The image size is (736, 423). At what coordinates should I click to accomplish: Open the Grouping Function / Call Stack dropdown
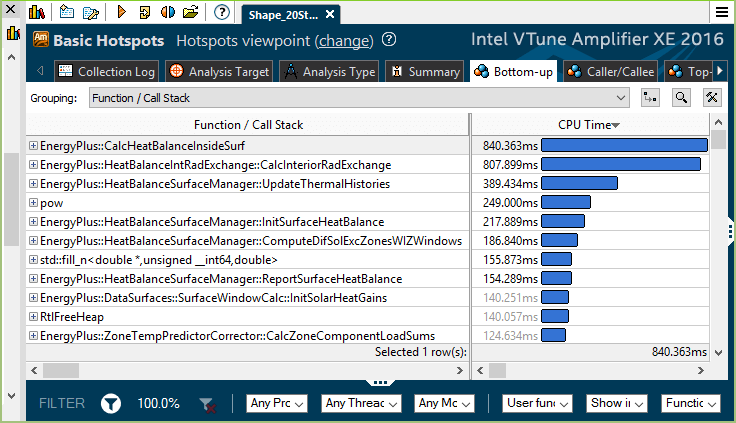click(x=359, y=98)
